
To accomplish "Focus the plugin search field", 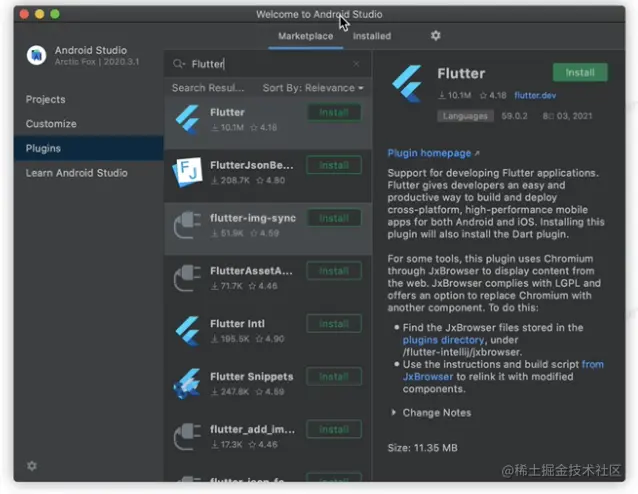I will tap(268, 64).
